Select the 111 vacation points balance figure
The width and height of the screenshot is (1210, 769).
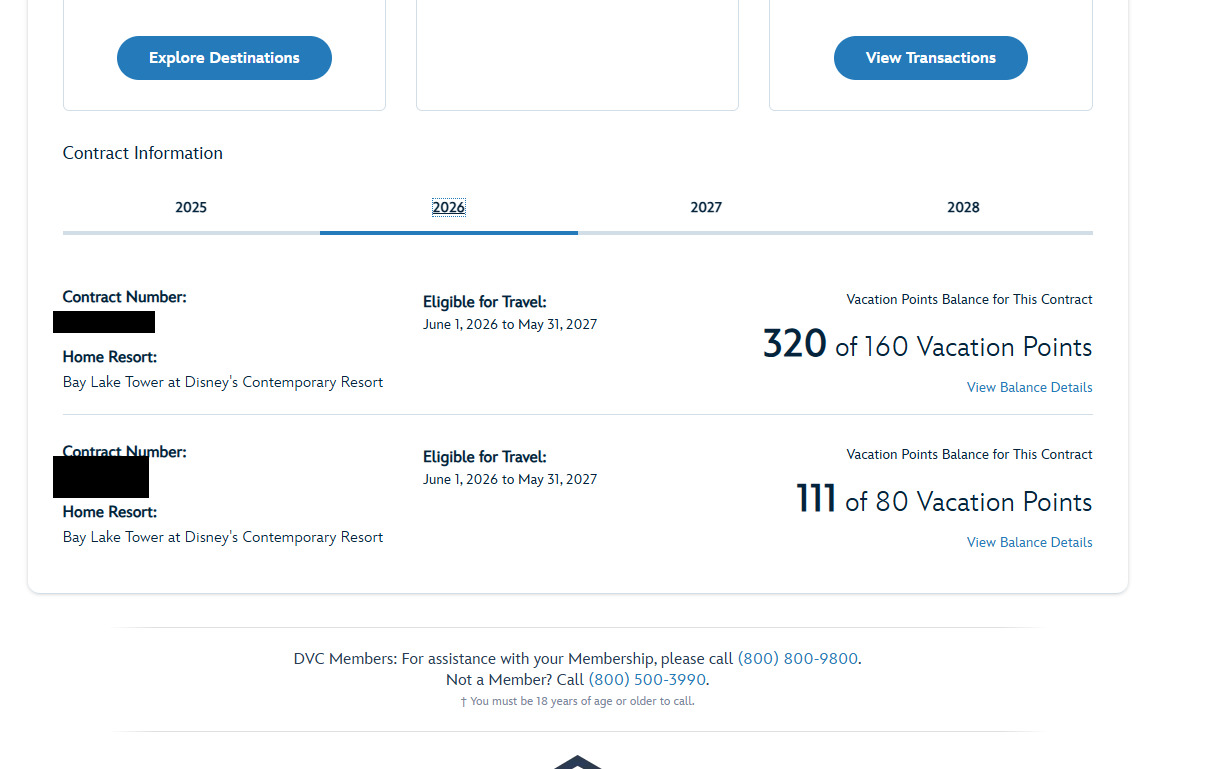point(816,499)
